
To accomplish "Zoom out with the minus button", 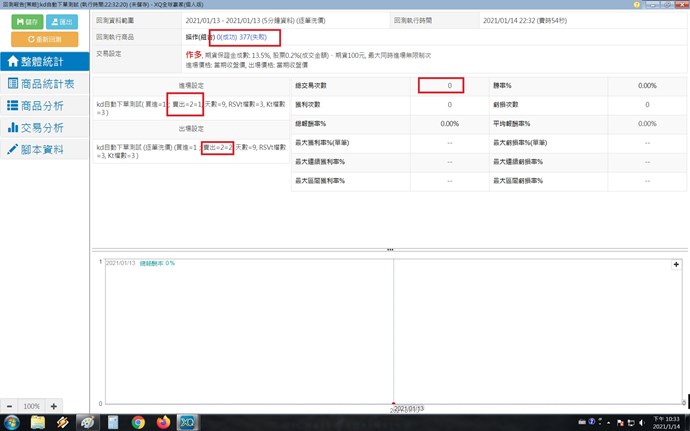I will pyautogui.click(x=9, y=405).
